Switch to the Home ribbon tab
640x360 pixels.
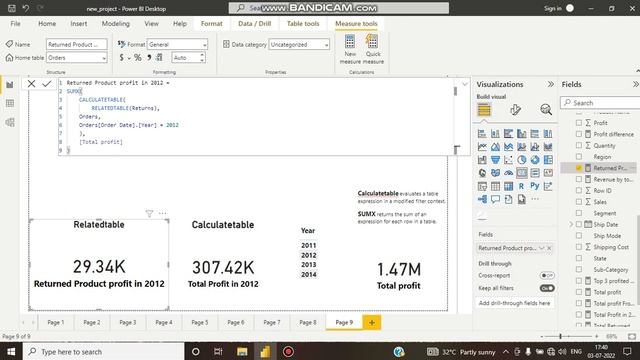coord(47,24)
